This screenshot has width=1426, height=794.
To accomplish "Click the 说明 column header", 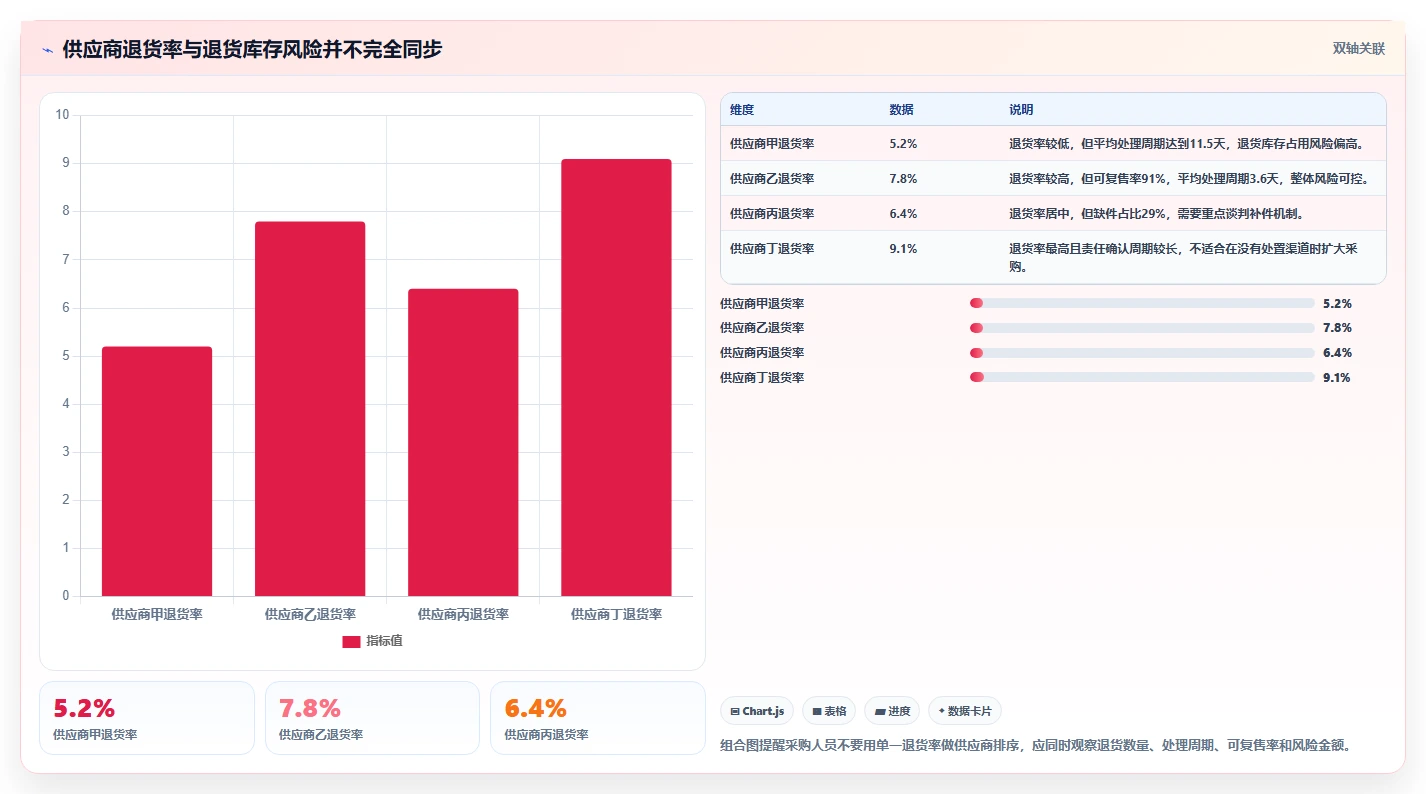I will (x=1021, y=110).
